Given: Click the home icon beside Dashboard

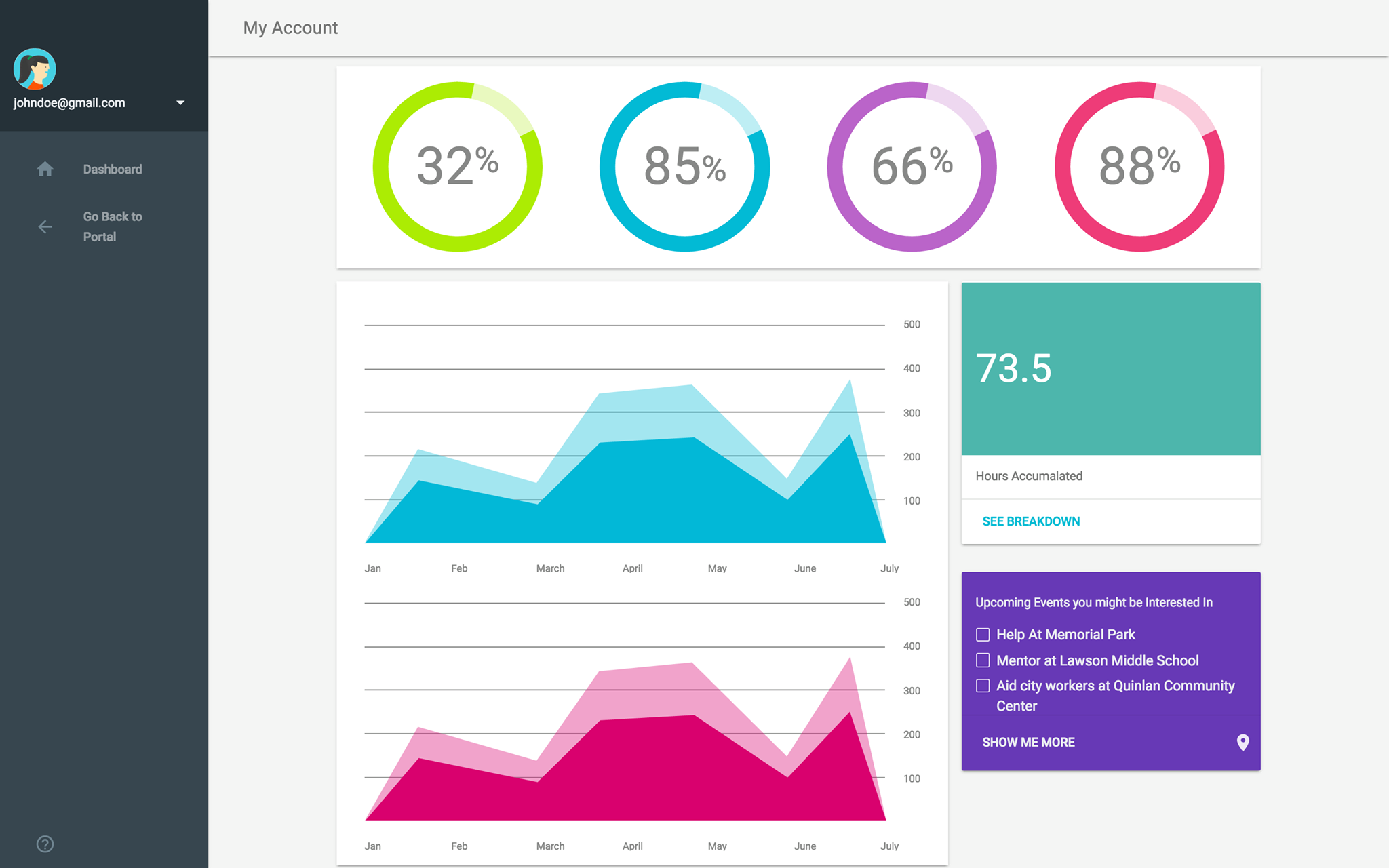Looking at the screenshot, I should [x=45, y=169].
